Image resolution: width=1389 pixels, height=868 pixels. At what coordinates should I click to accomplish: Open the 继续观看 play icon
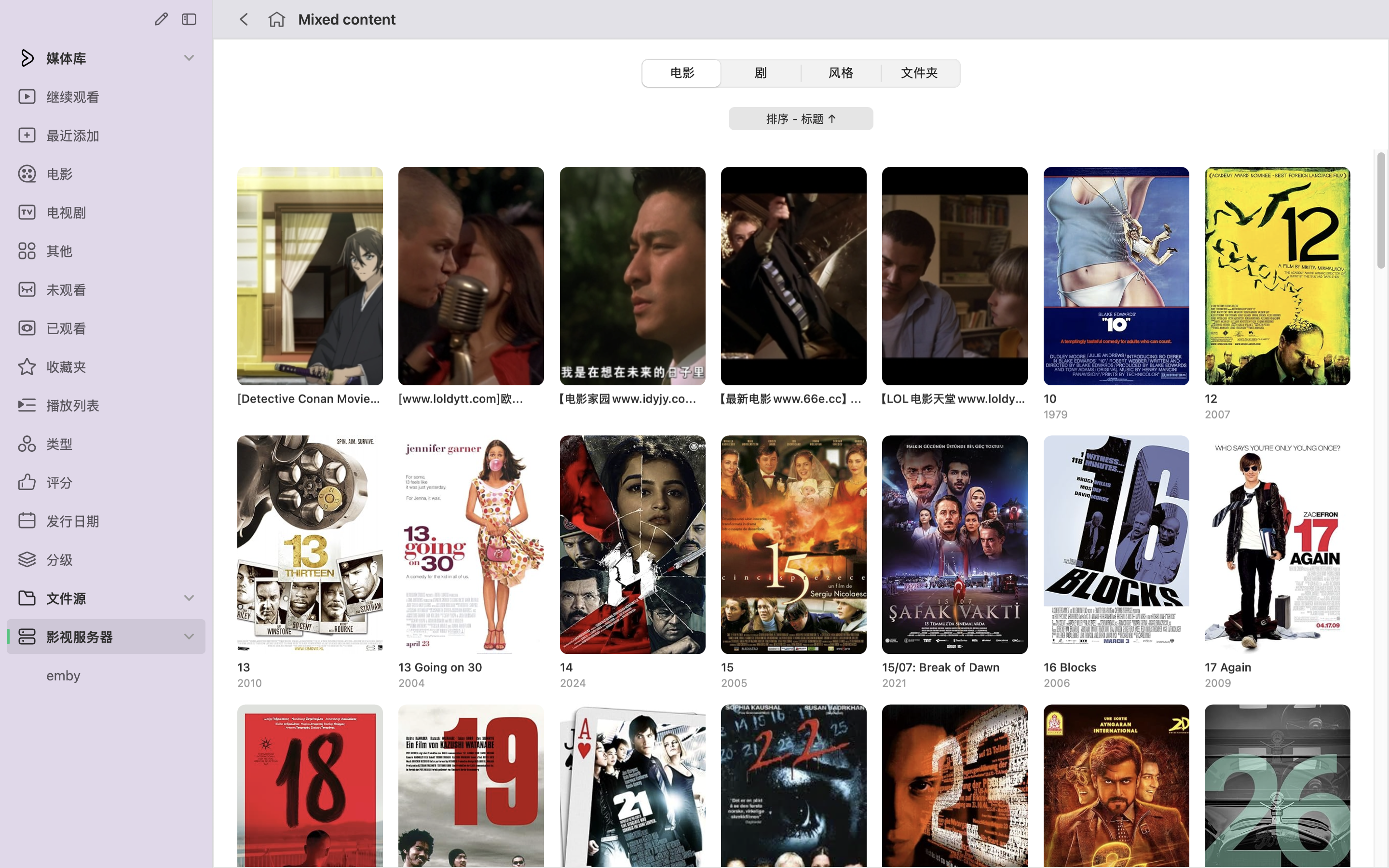[27, 96]
